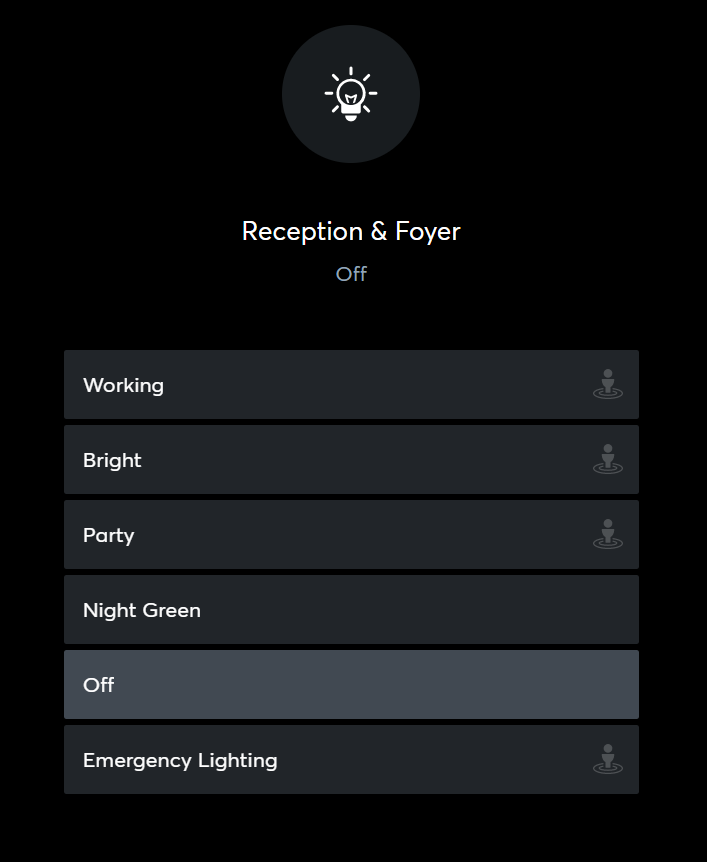This screenshot has height=862, width=707.
Task: Click the 'Party' text label
Action: click(108, 535)
